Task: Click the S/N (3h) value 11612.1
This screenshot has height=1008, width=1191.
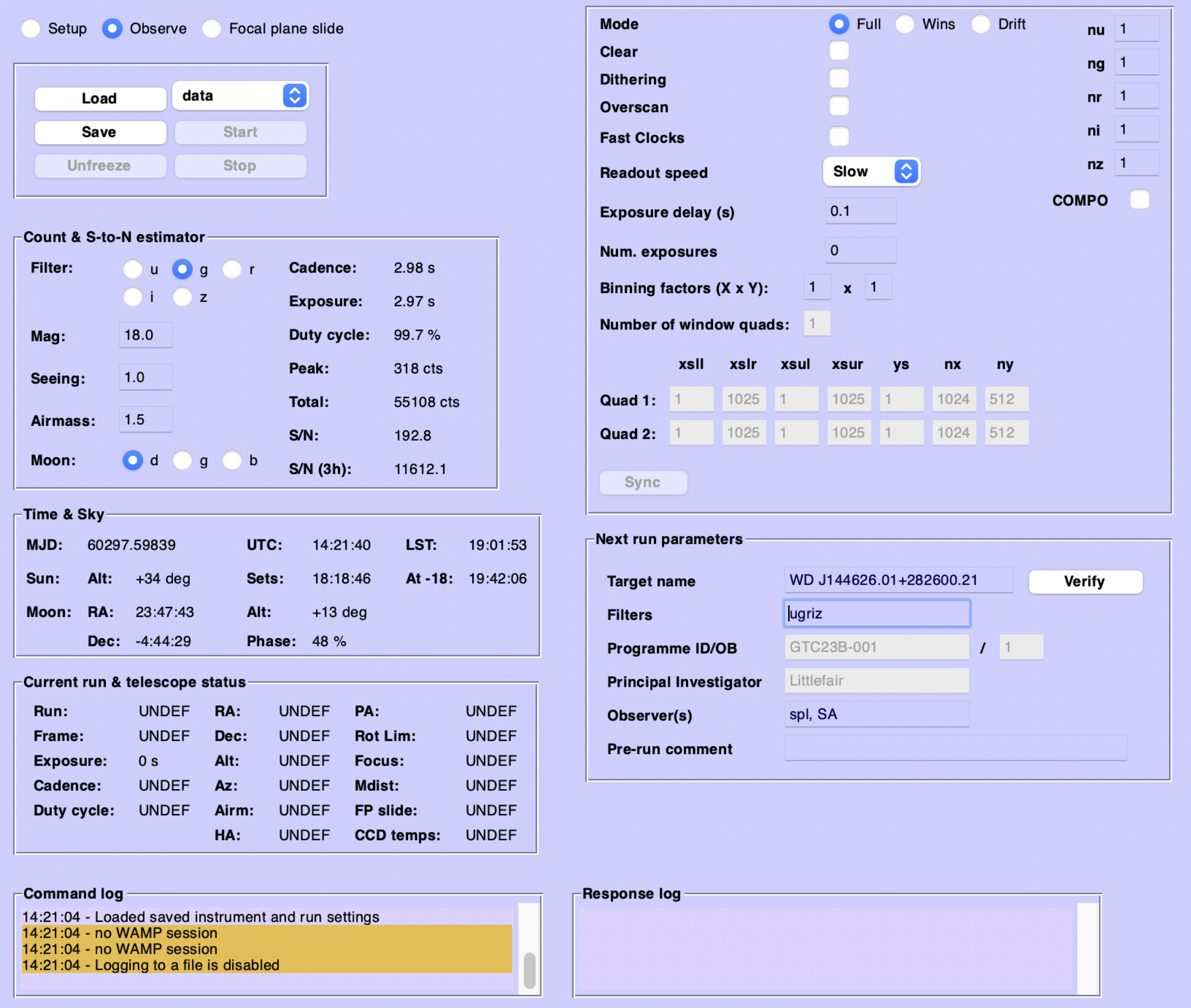Action: (x=420, y=469)
